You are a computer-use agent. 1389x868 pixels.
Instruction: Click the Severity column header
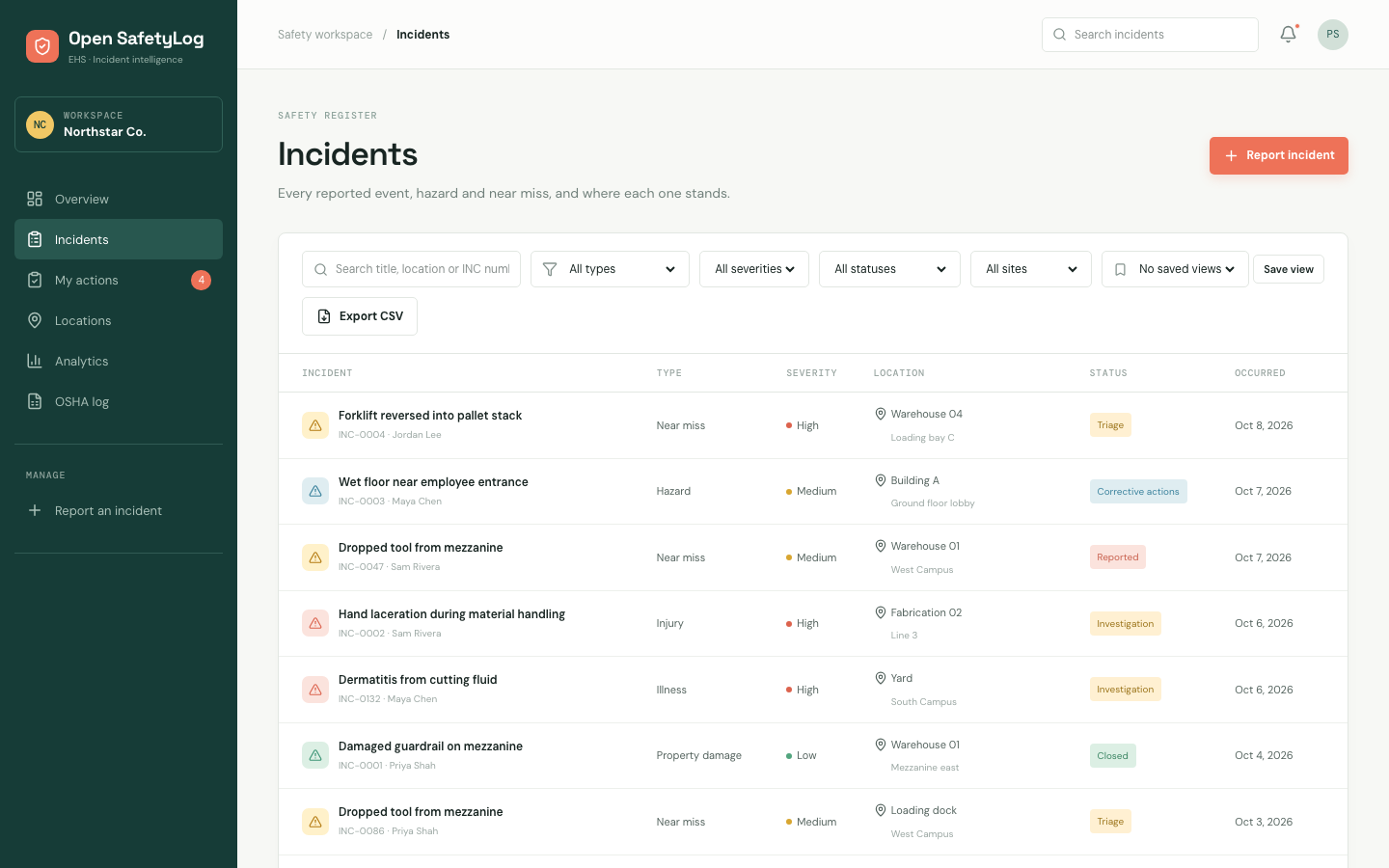pos(811,373)
